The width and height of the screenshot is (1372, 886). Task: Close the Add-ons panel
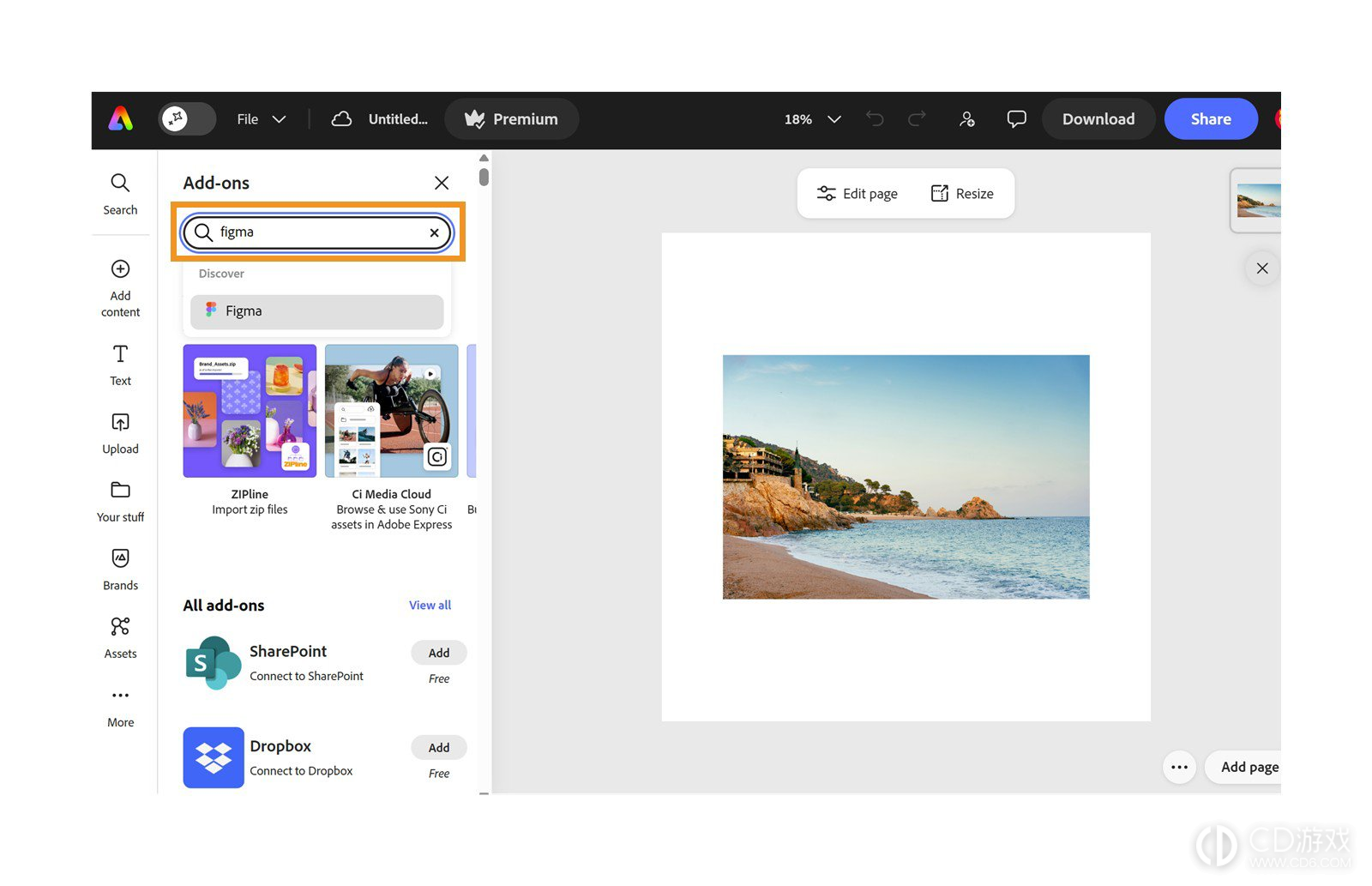coord(442,183)
